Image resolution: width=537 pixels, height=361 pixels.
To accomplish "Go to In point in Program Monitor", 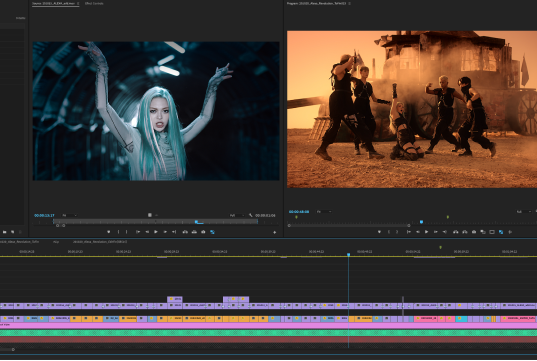I will point(409,232).
